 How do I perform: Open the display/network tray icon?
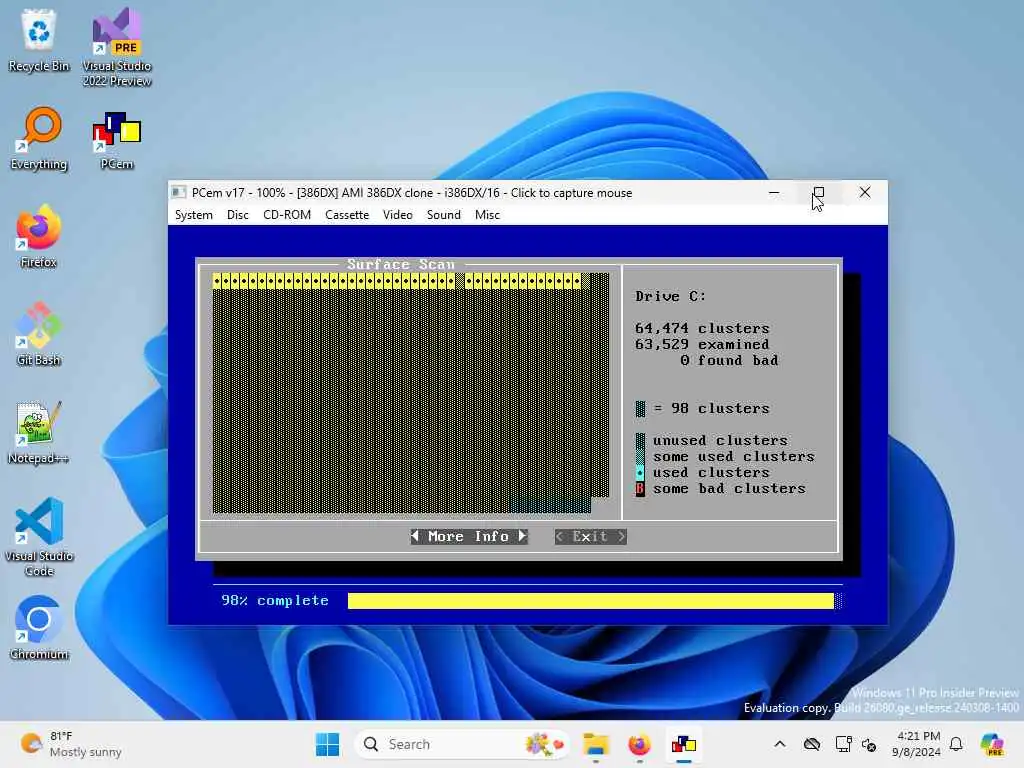point(843,744)
